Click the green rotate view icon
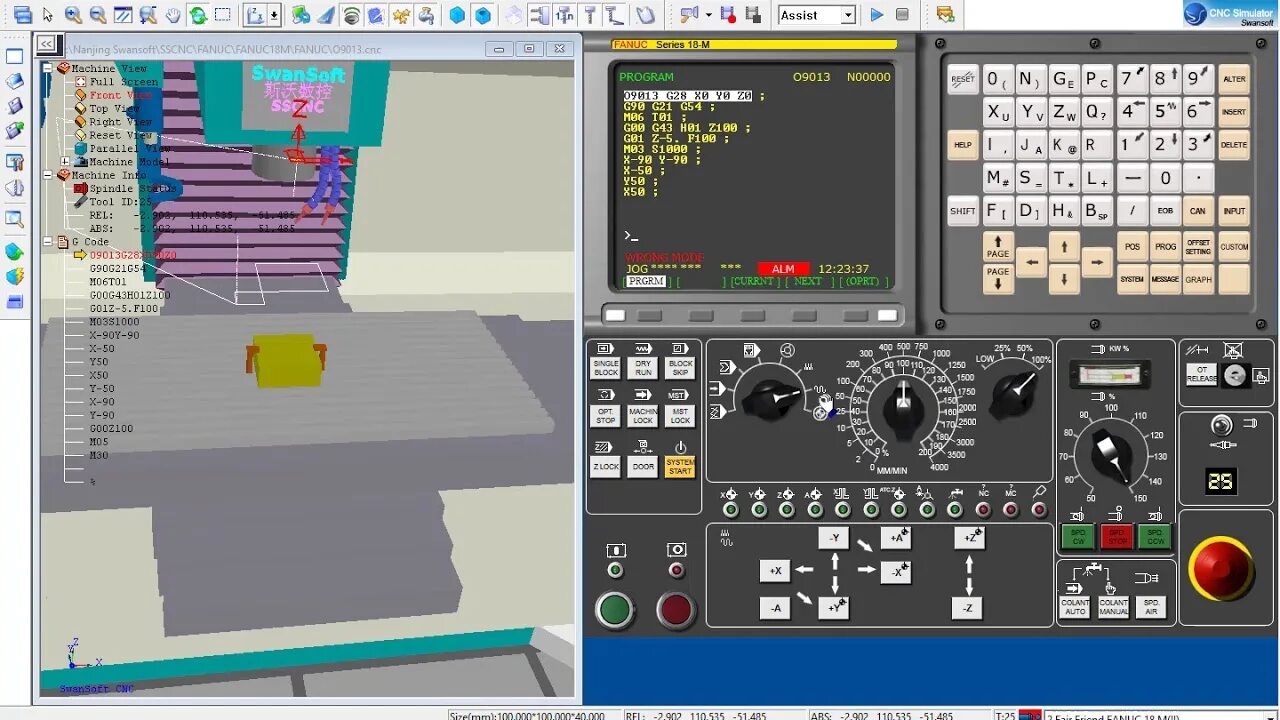Viewport: 1280px width, 720px height. point(198,15)
